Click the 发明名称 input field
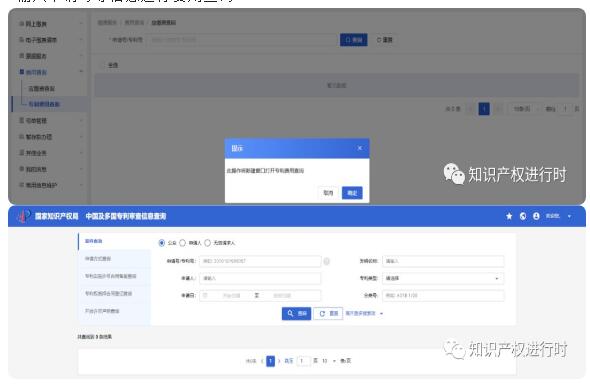Image resolution: width=590 pixels, height=386 pixels. [443, 261]
